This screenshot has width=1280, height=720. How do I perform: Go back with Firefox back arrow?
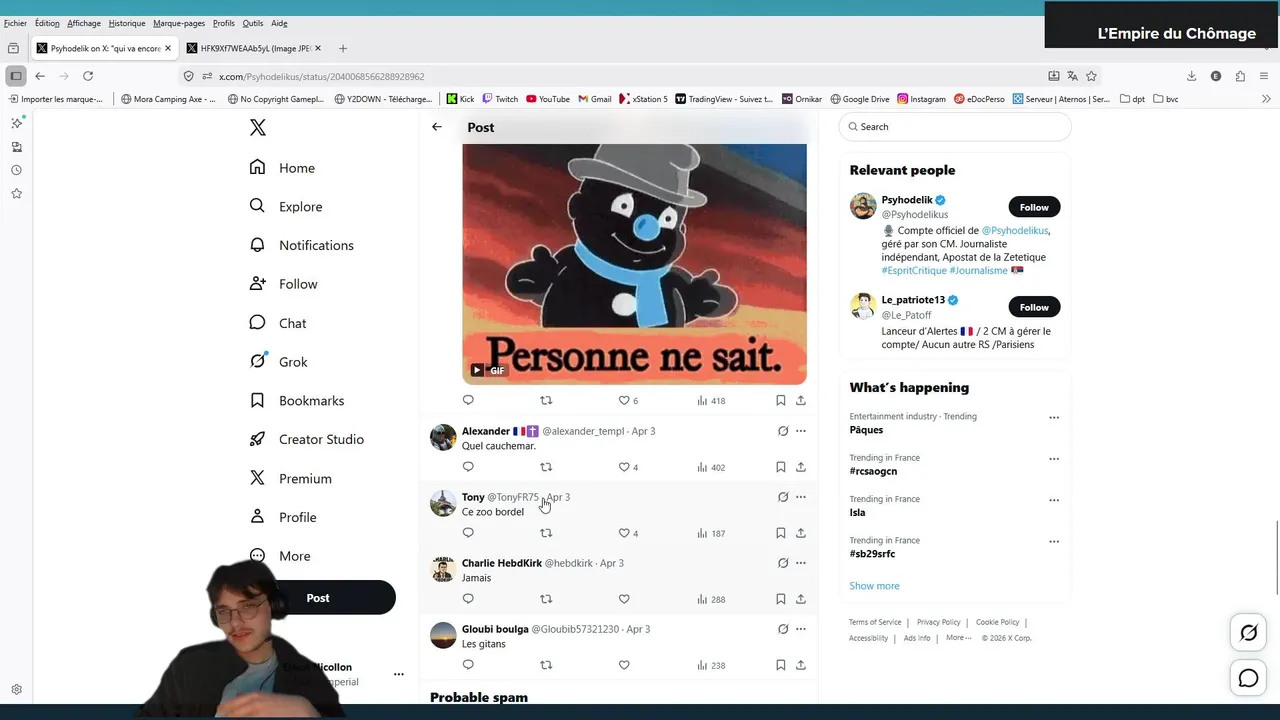click(40, 76)
